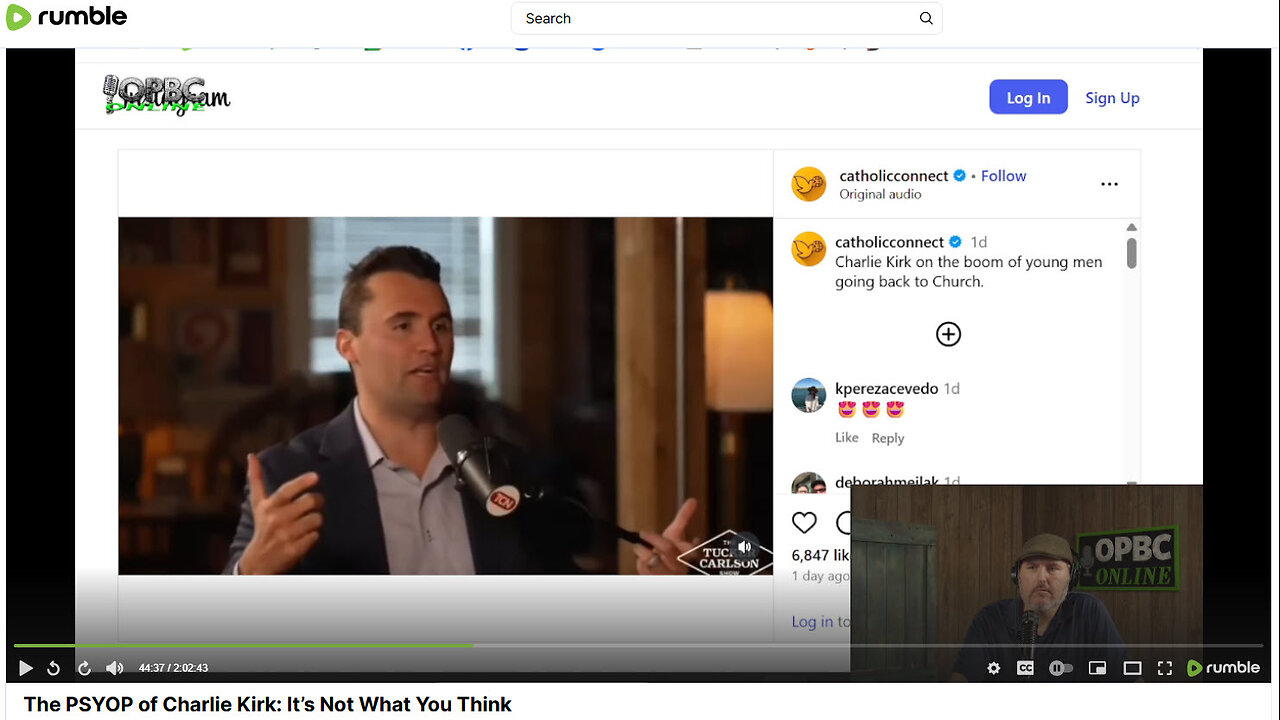Click the host webcam overlay
This screenshot has height=720, width=1280.
pyautogui.click(x=1026, y=582)
